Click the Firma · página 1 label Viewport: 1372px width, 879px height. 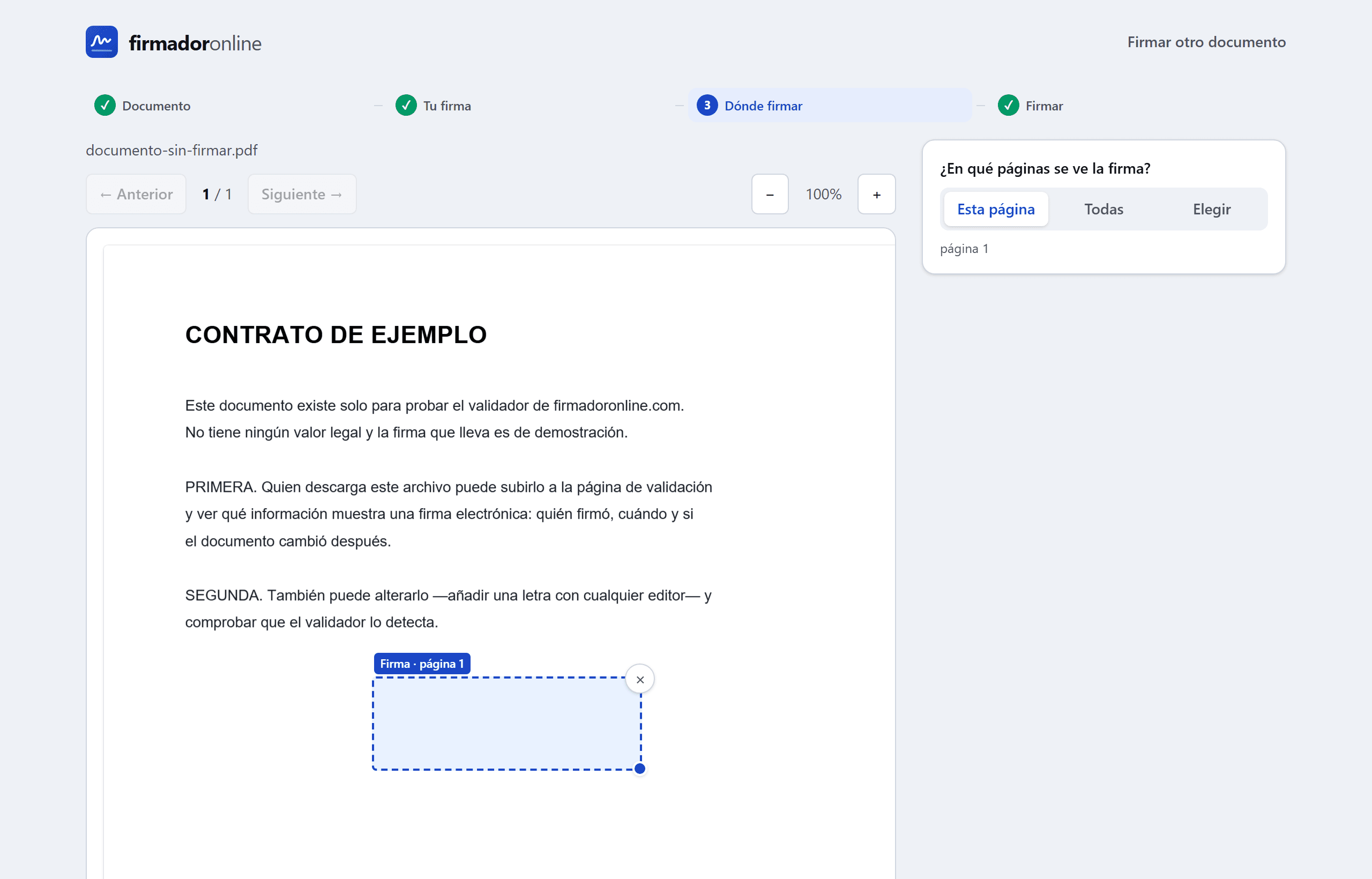coord(422,664)
